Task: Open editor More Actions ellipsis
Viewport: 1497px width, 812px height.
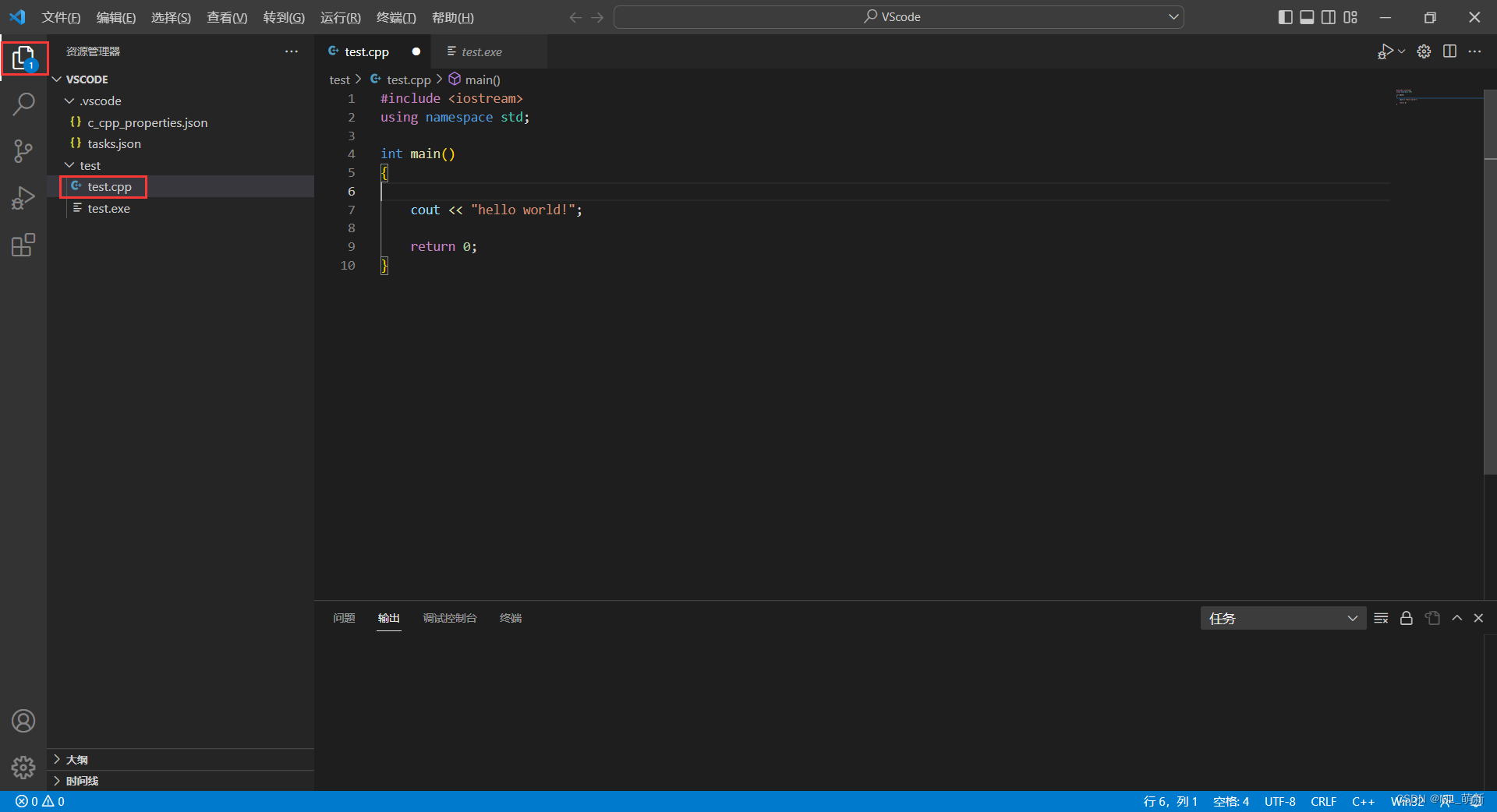Action: coord(1474,51)
